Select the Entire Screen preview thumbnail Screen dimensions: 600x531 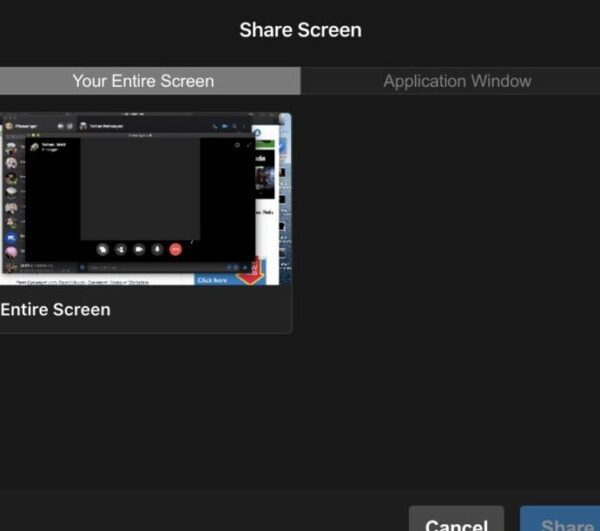point(145,199)
